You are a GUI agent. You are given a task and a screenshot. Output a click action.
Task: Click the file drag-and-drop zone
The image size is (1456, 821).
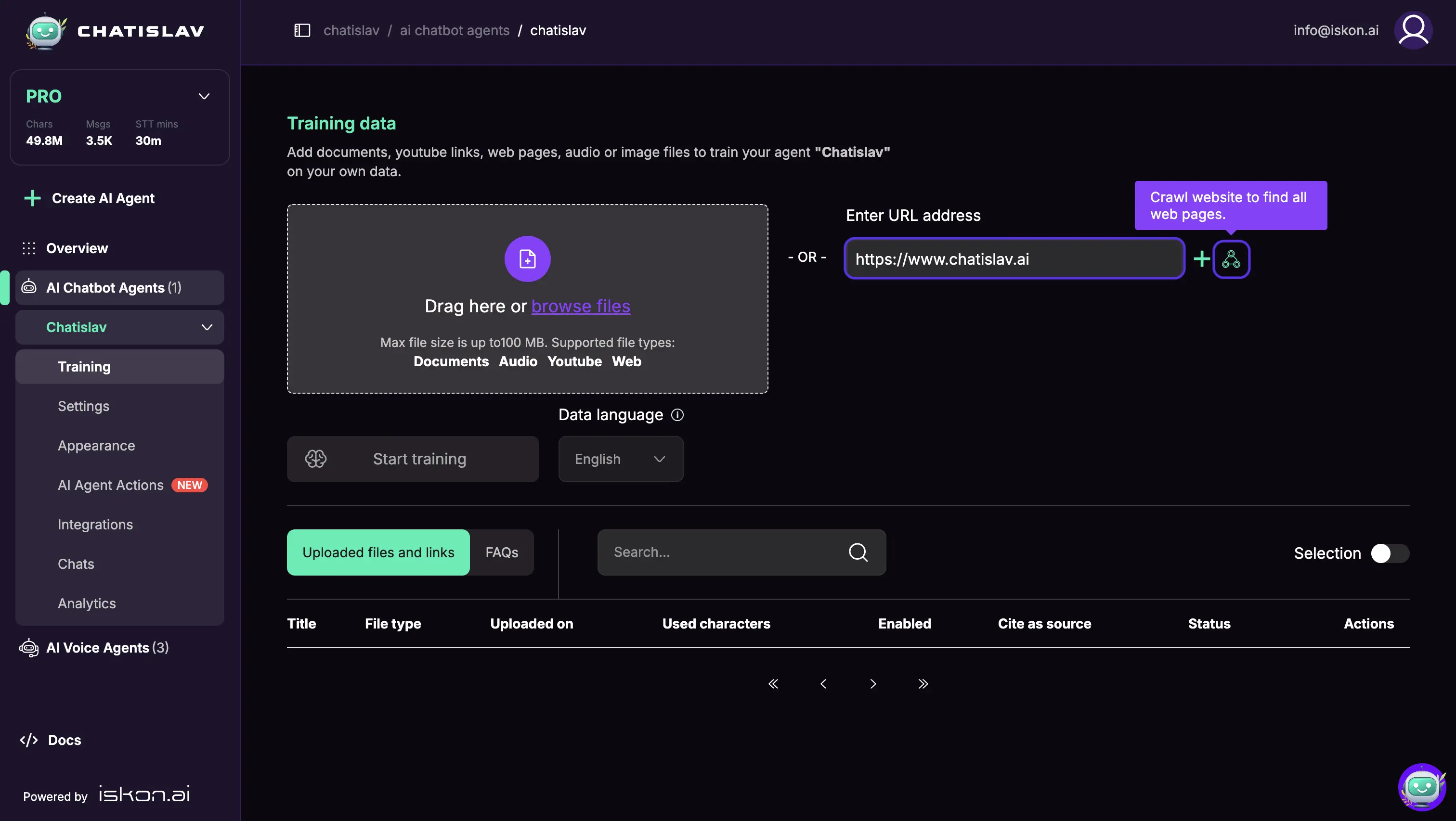pyautogui.click(x=527, y=299)
